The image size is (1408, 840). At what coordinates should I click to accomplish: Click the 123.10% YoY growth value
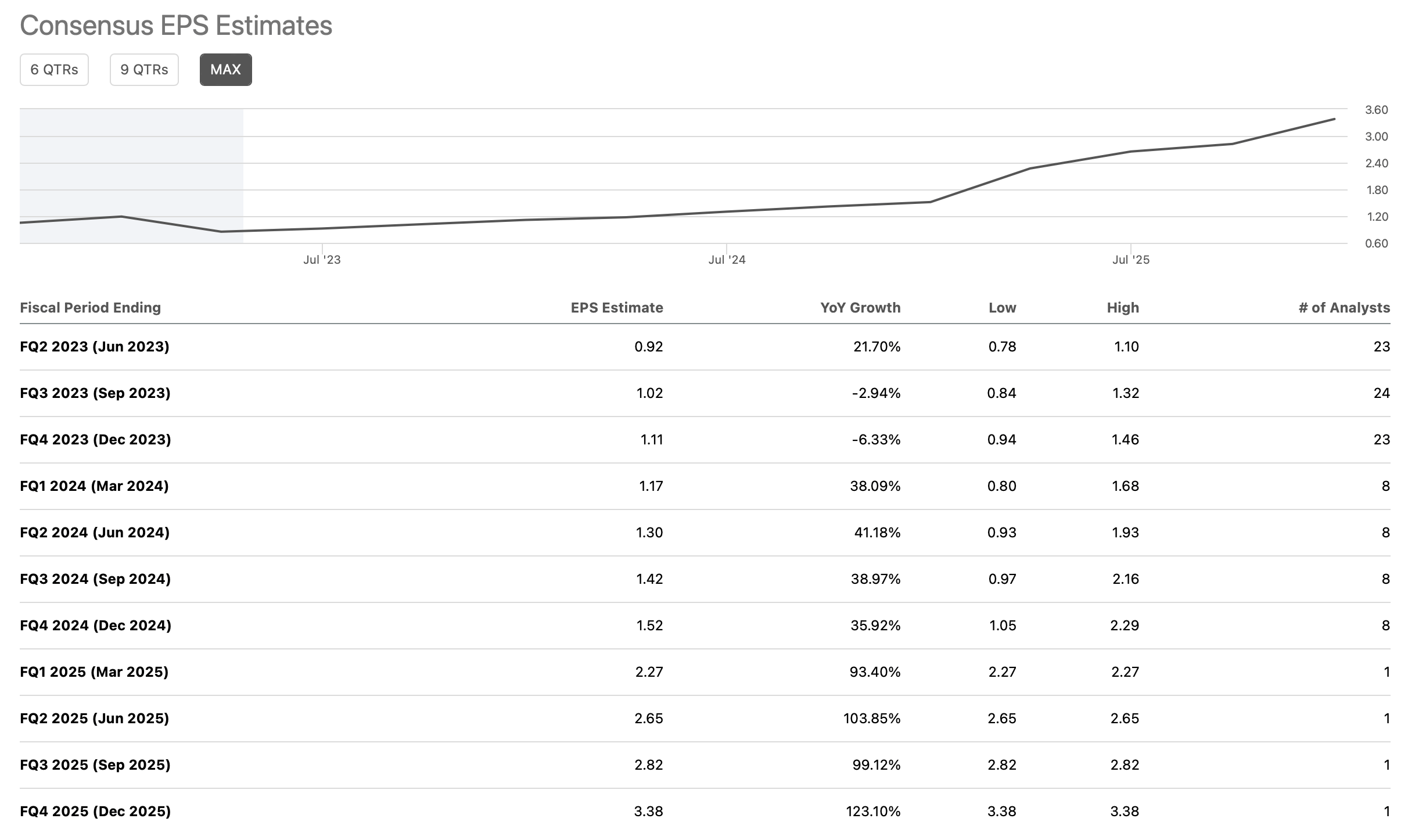(x=872, y=812)
